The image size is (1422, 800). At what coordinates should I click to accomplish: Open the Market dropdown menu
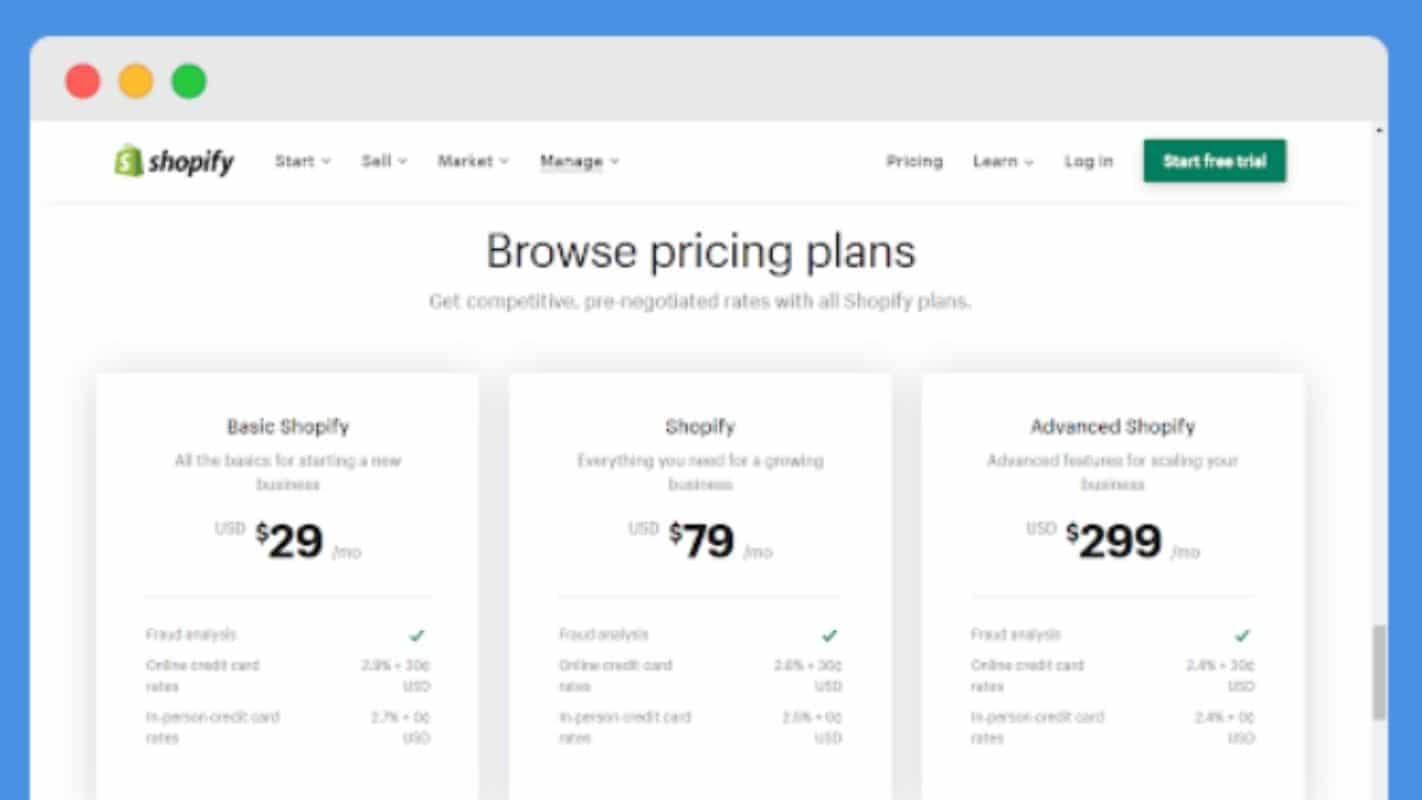pyautogui.click(x=473, y=161)
